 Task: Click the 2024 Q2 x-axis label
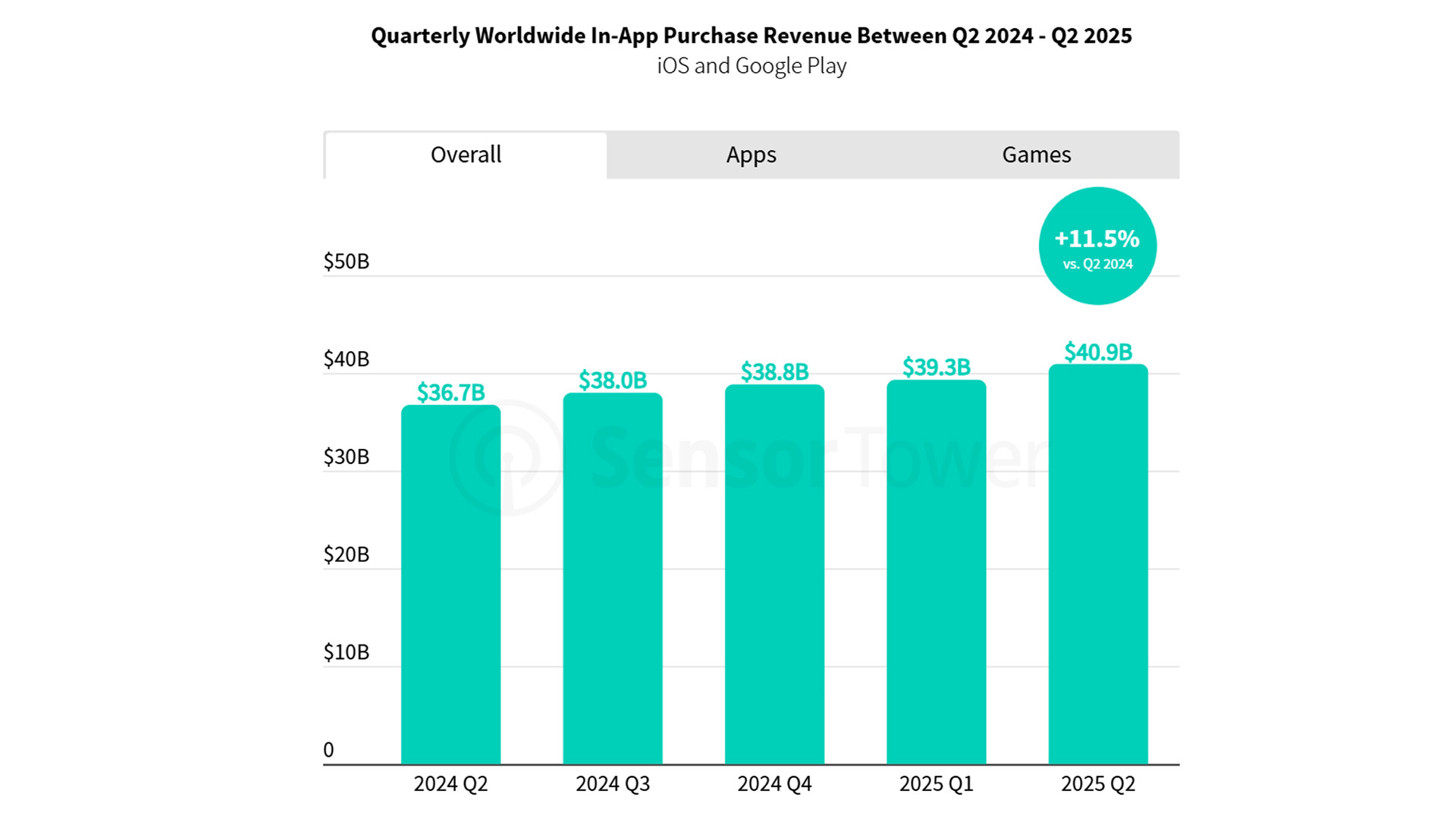(x=450, y=784)
